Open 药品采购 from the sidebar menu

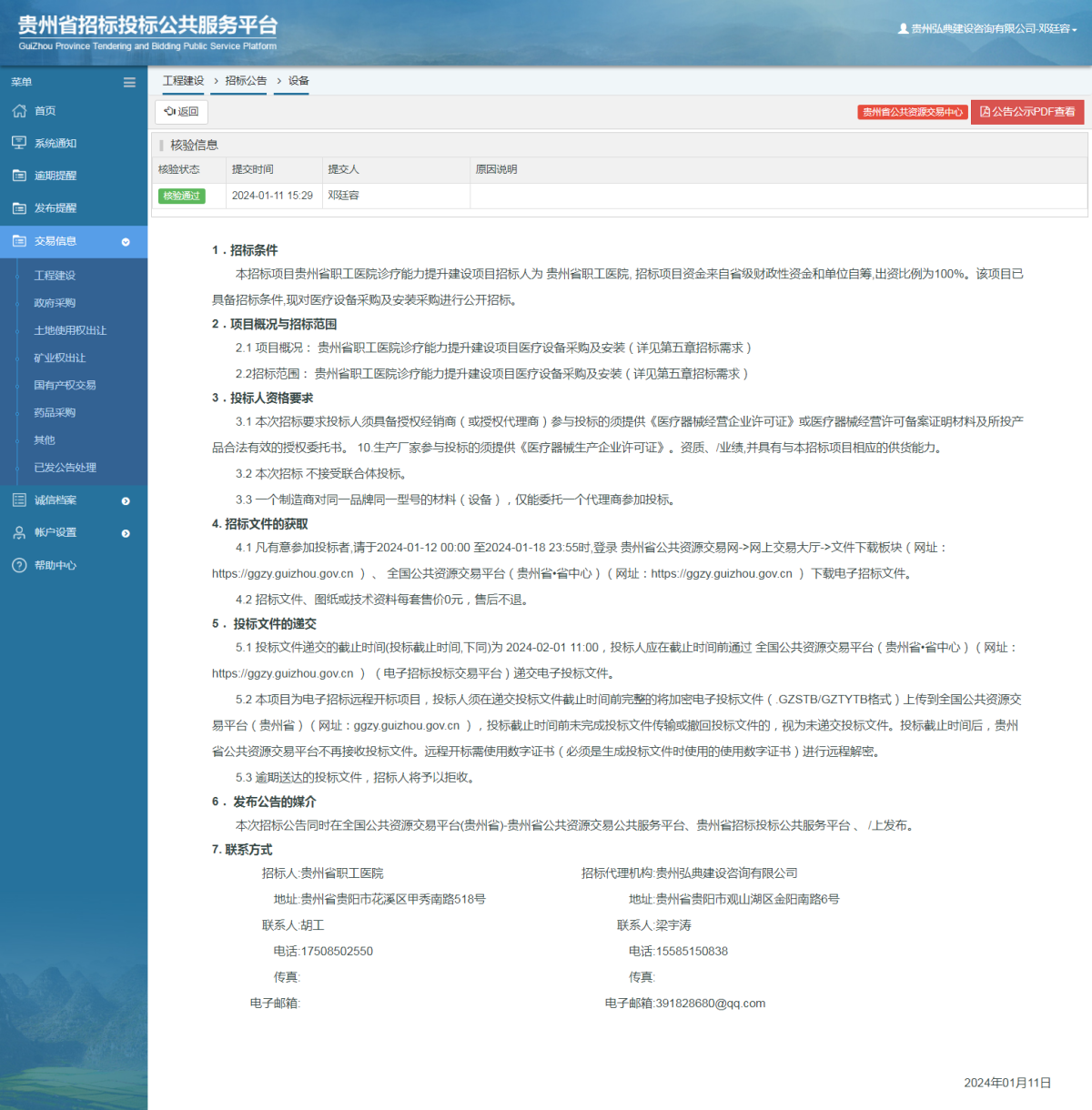[55, 412]
